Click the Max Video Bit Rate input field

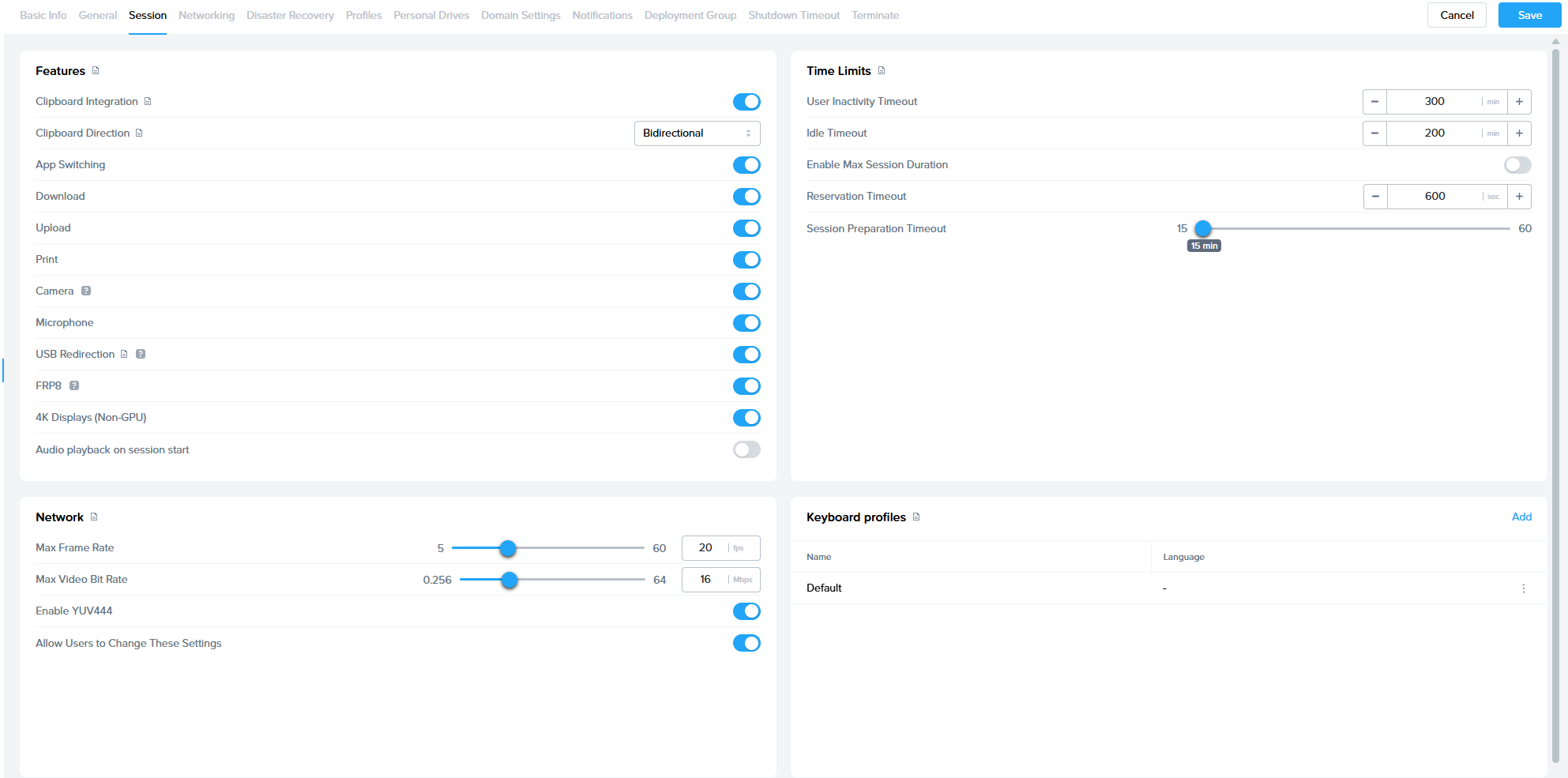tap(705, 580)
